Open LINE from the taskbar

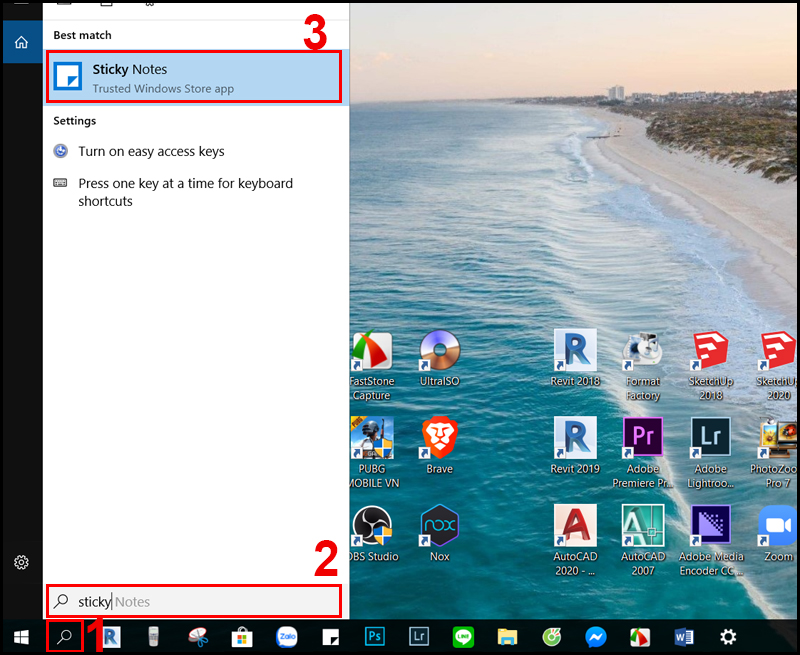pos(463,637)
